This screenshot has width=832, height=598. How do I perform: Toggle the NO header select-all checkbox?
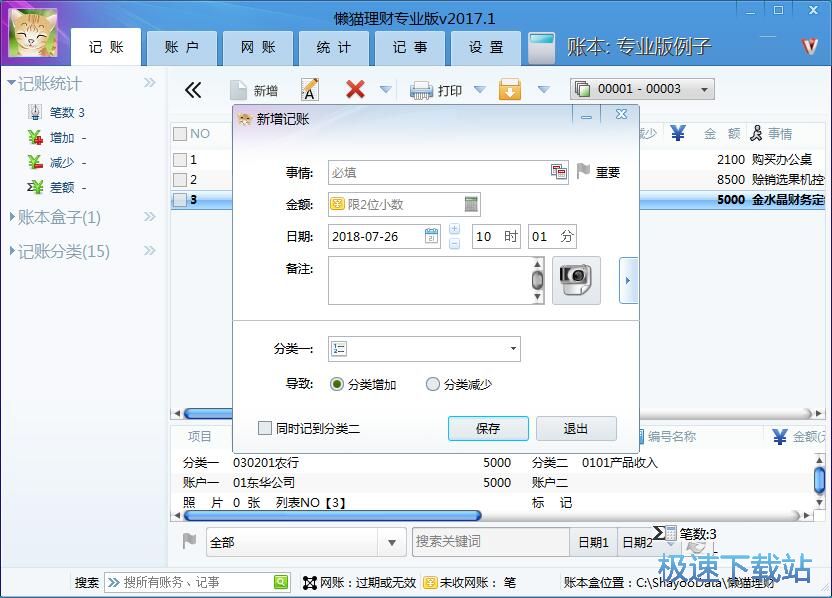click(180, 134)
